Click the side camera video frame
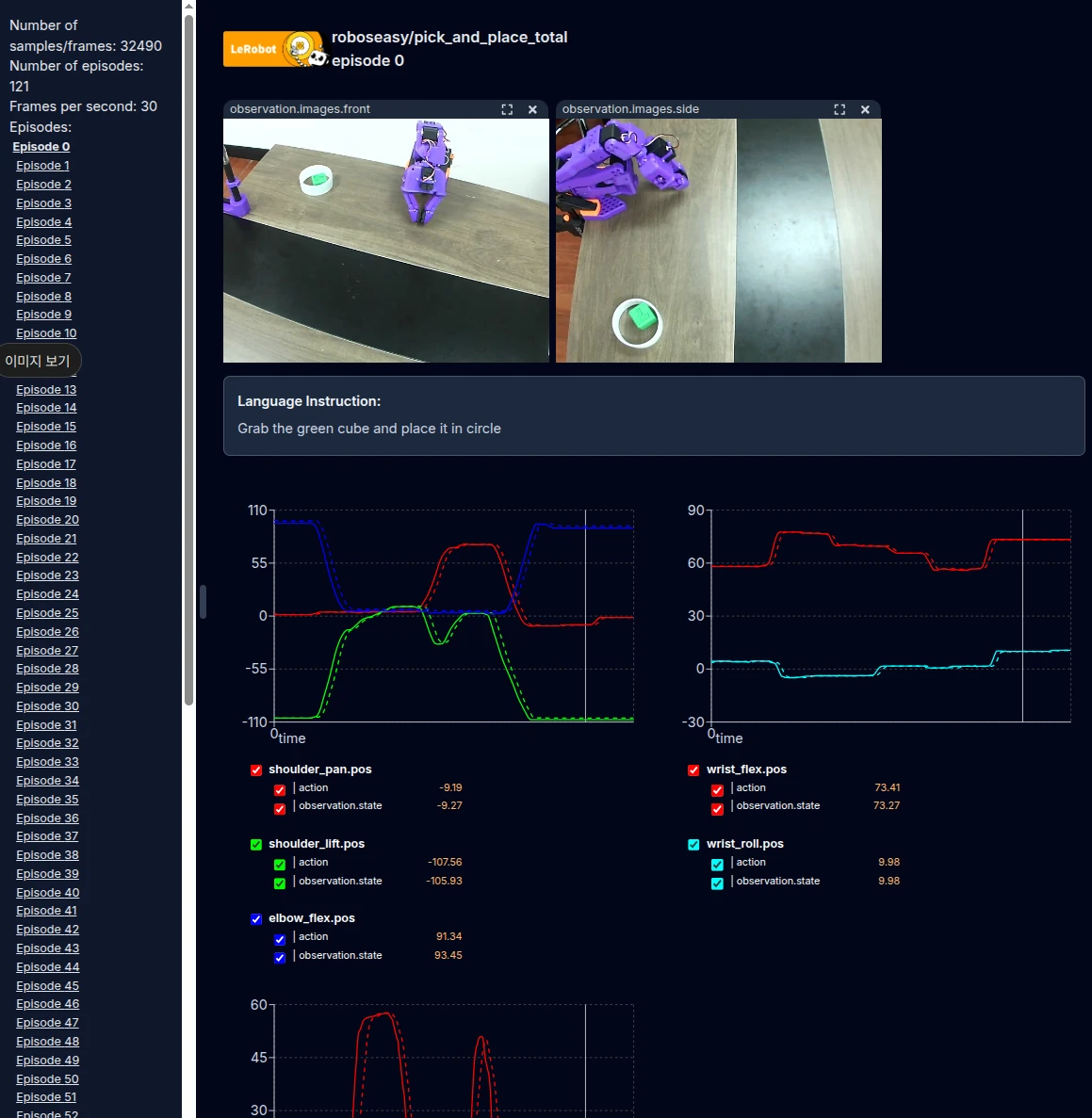 (x=718, y=240)
